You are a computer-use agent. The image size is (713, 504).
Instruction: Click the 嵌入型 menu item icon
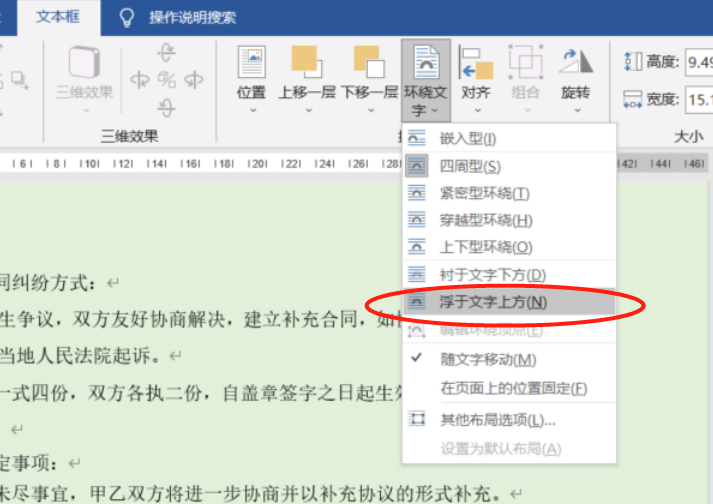(x=417, y=138)
